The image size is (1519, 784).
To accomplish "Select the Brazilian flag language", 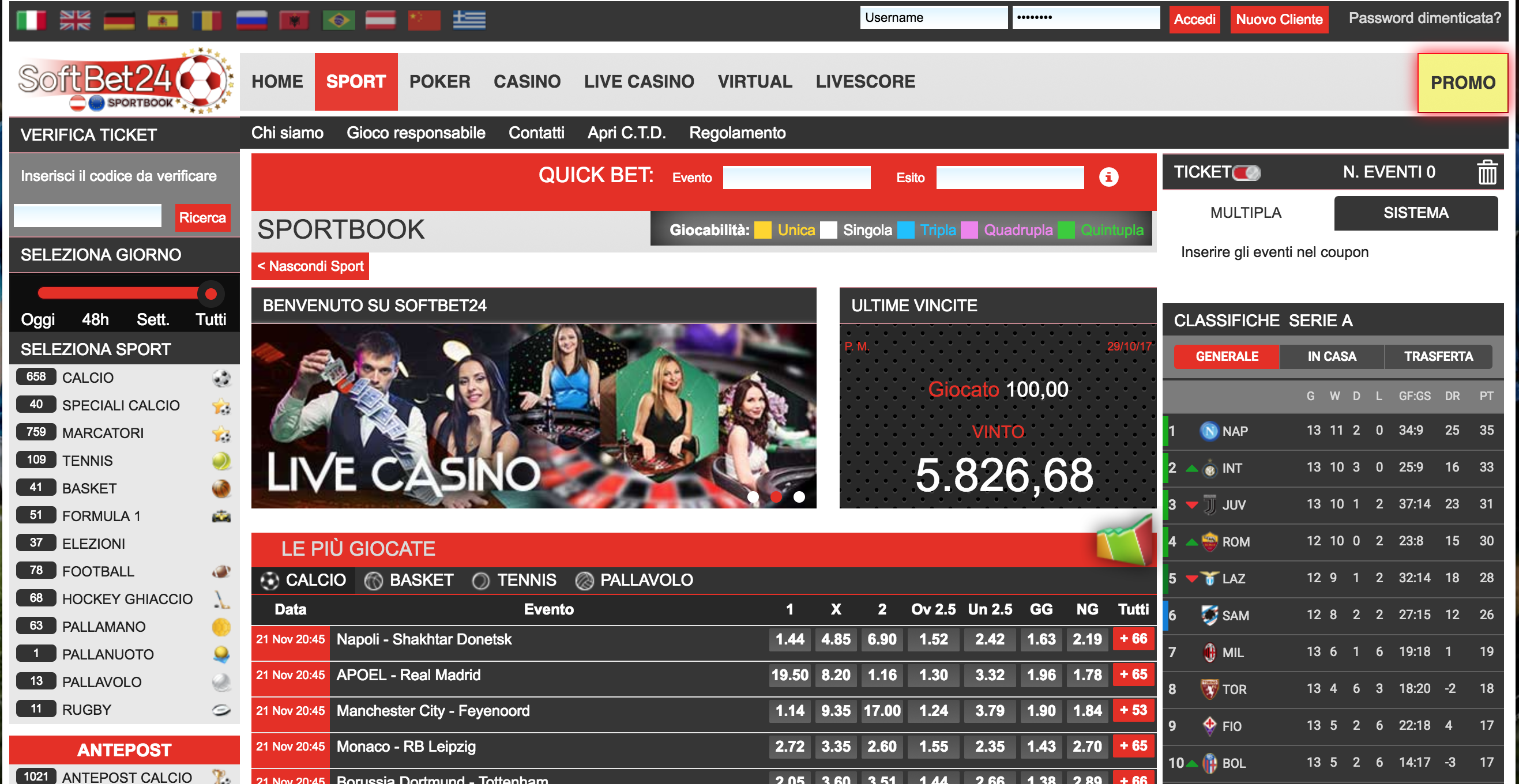I will (x=339, y=20).
